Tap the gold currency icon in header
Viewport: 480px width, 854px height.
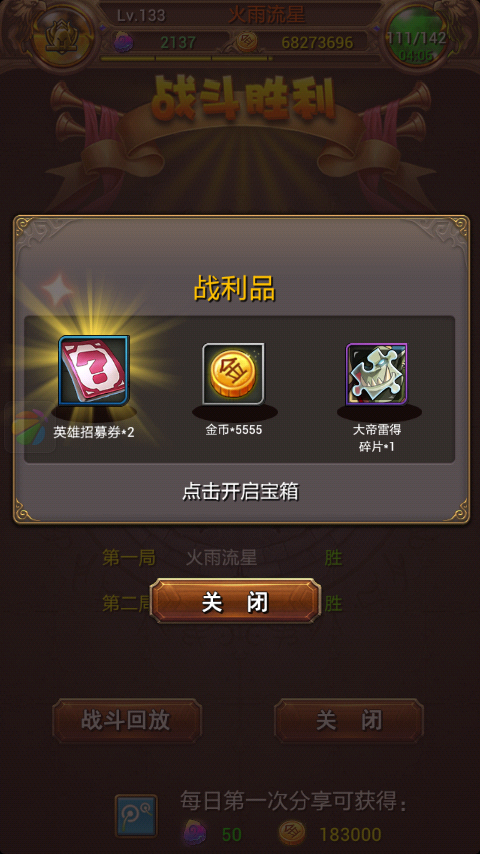coord(246,42)
